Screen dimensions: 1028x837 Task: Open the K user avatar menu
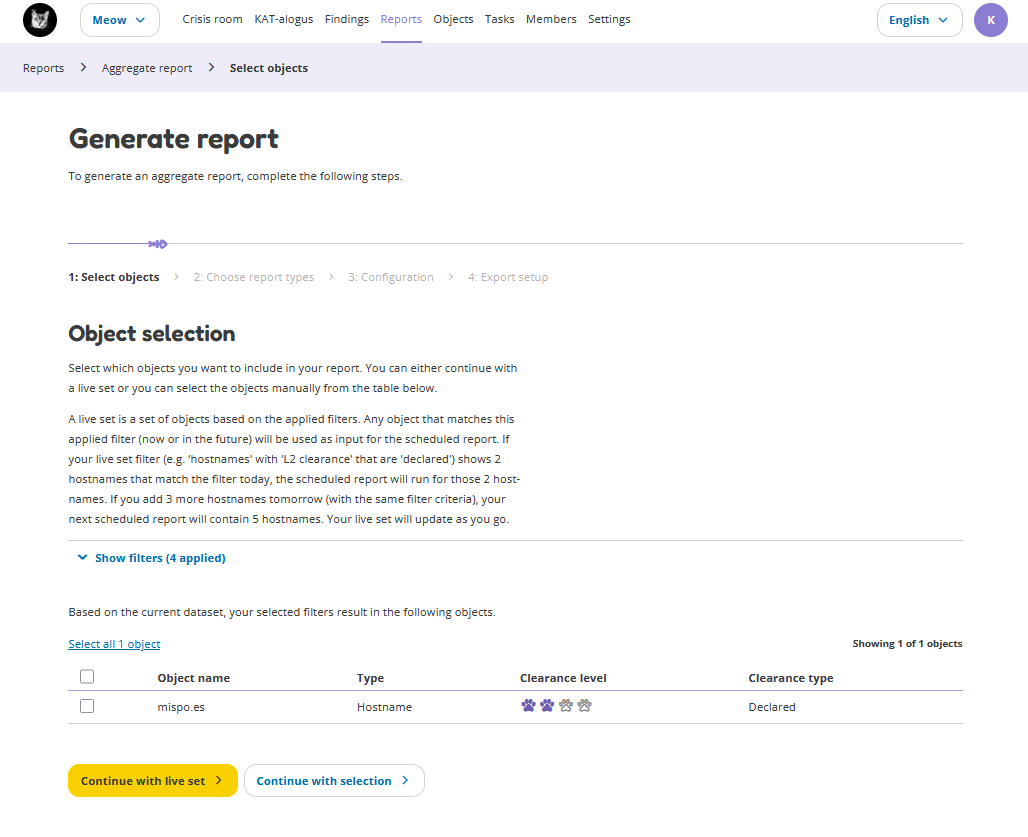click(x=990, y=20)
